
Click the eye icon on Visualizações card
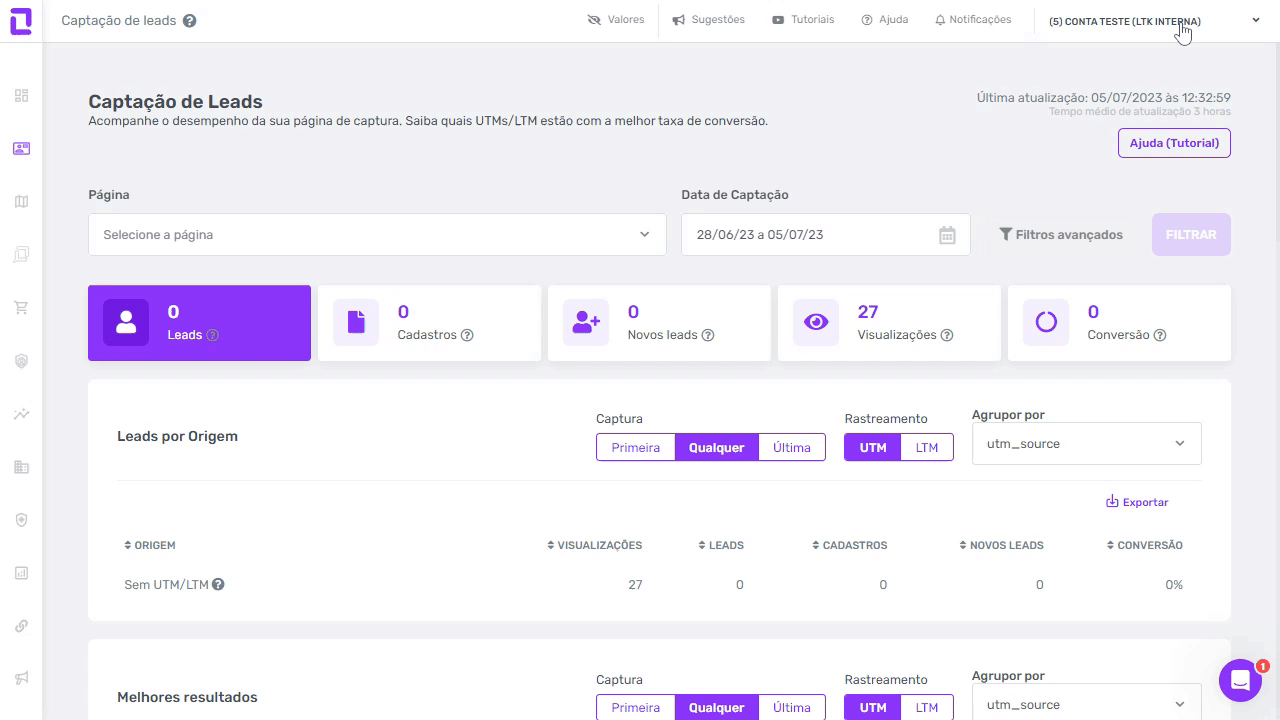816,322
